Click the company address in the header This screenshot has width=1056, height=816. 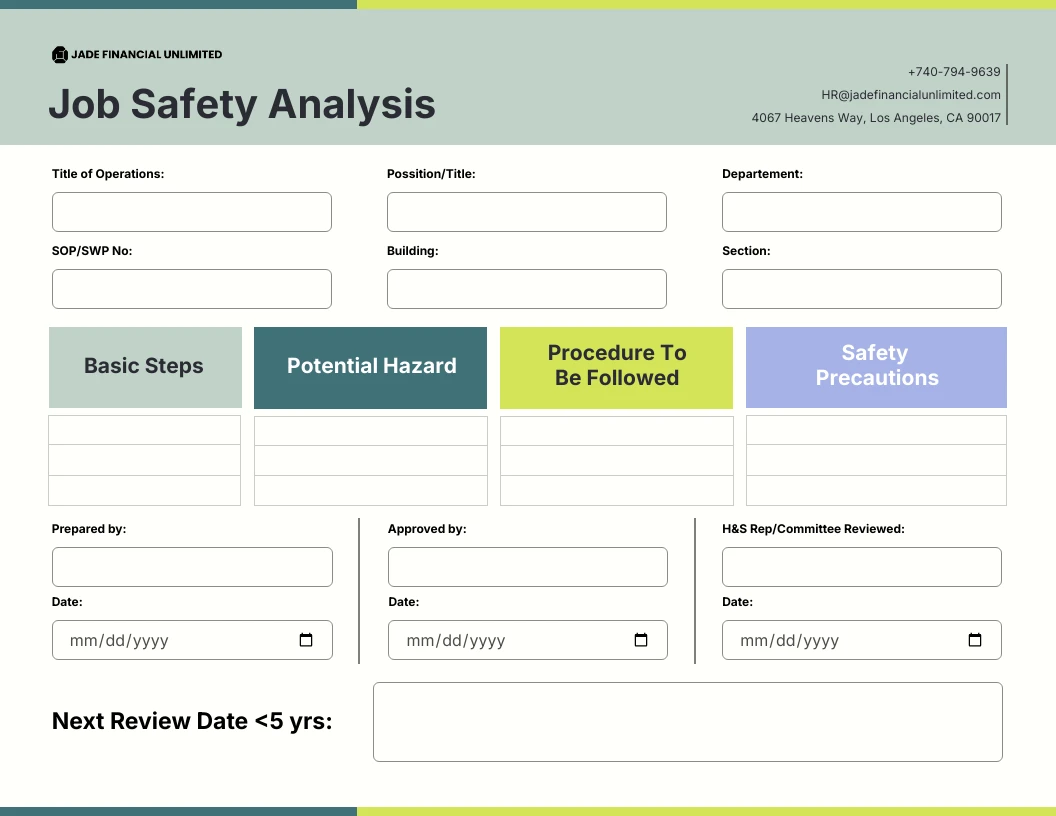click(x=877, y=117)
